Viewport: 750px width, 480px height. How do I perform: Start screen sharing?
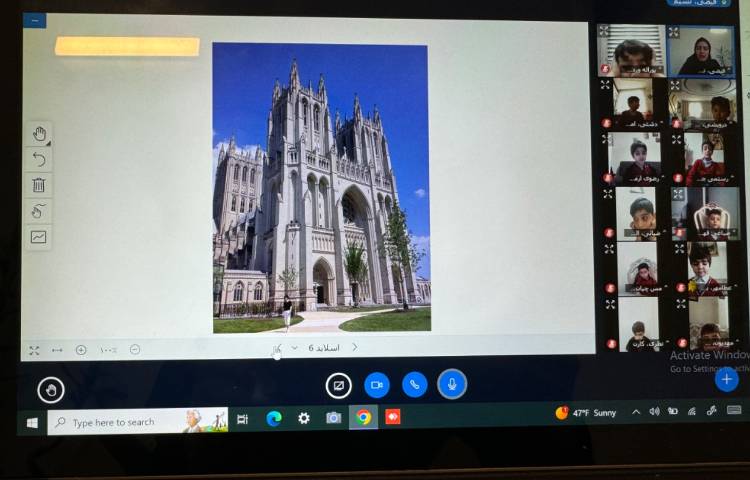[x=338, y=385]
